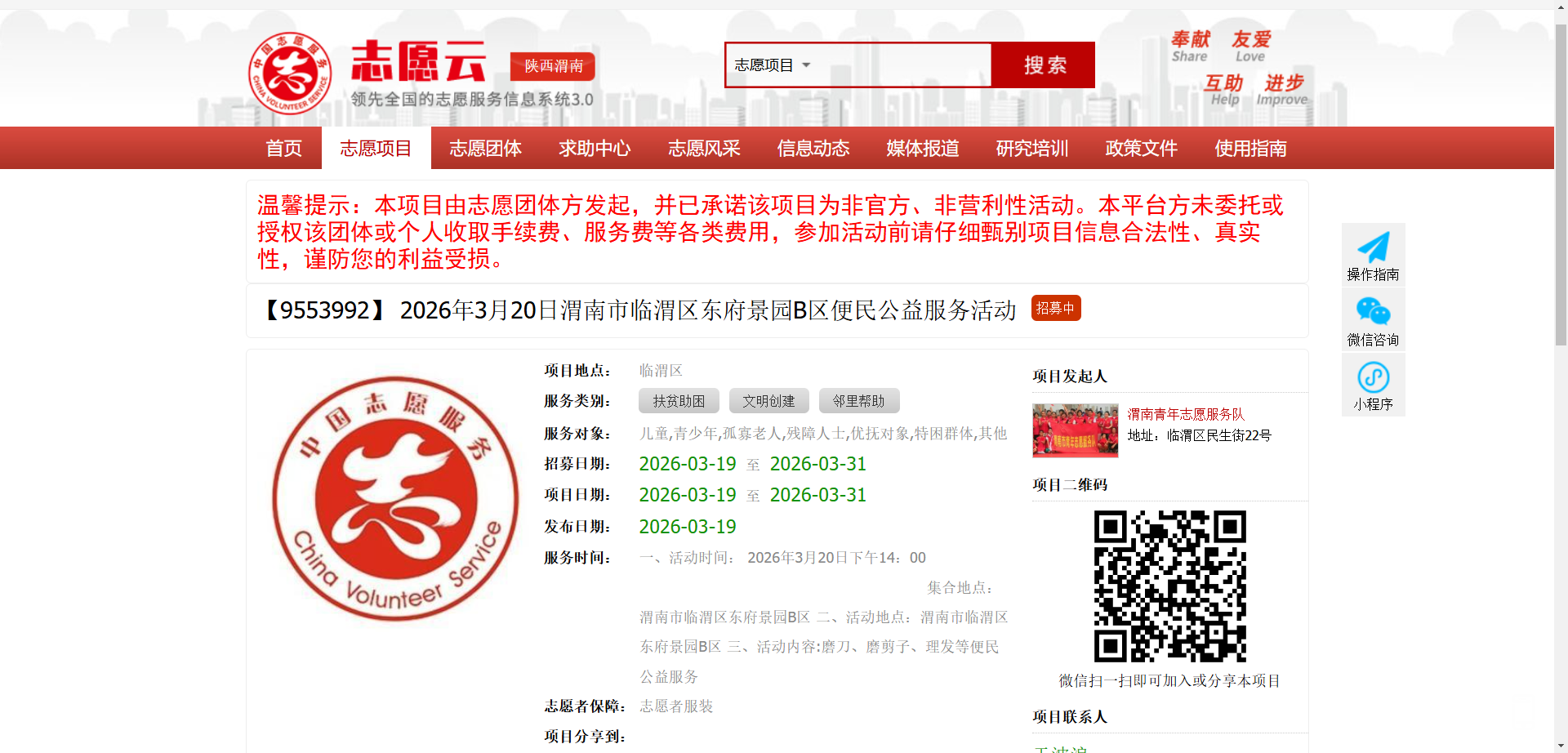The image size is (1568, 753).
Task: Open the 渭南青年志愿服务队 team photo
Action: tap(1075, 430)
